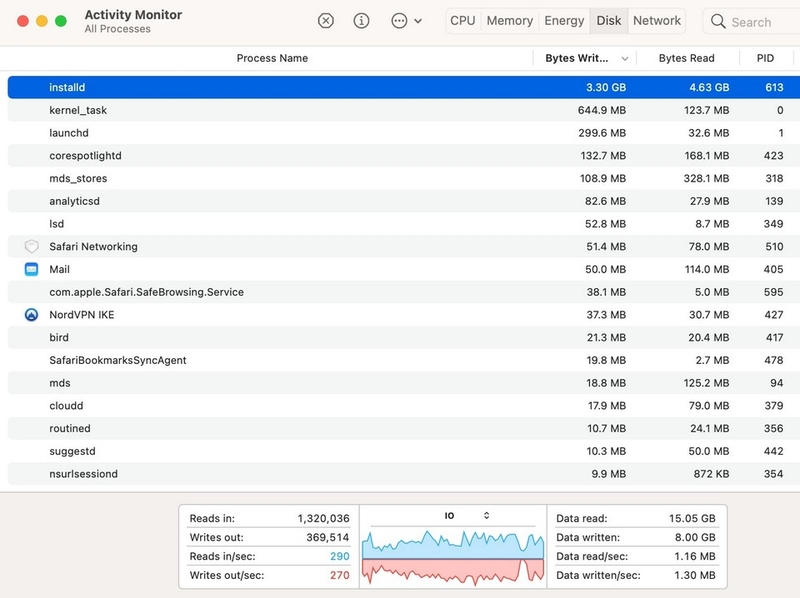This screenshot has height=598, width=800.
Task: Focus the Search input field
Action: point(751,22)
